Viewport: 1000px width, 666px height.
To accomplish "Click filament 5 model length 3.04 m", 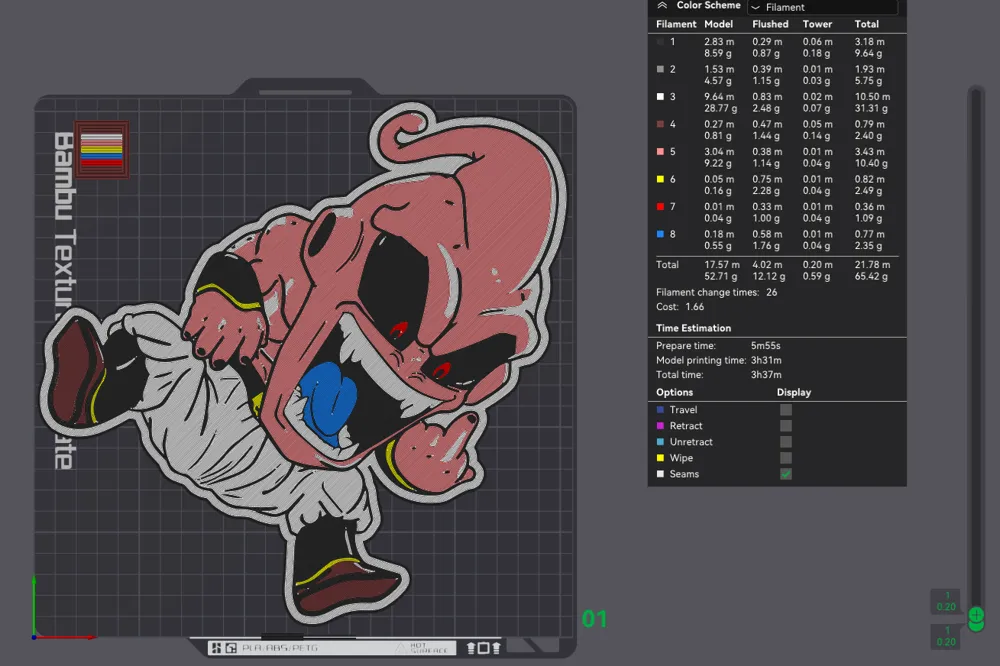I will pos(719,152).
